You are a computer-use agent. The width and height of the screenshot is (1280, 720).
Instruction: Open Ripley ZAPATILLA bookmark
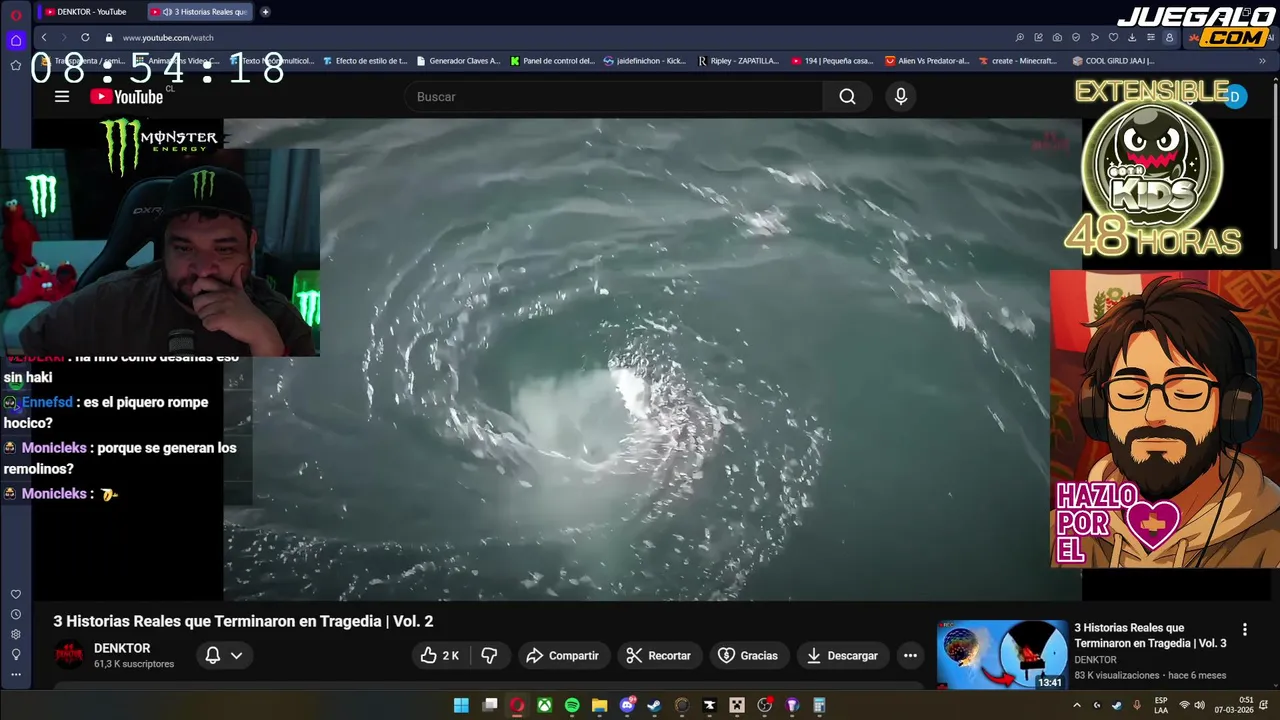coord(738,61)
